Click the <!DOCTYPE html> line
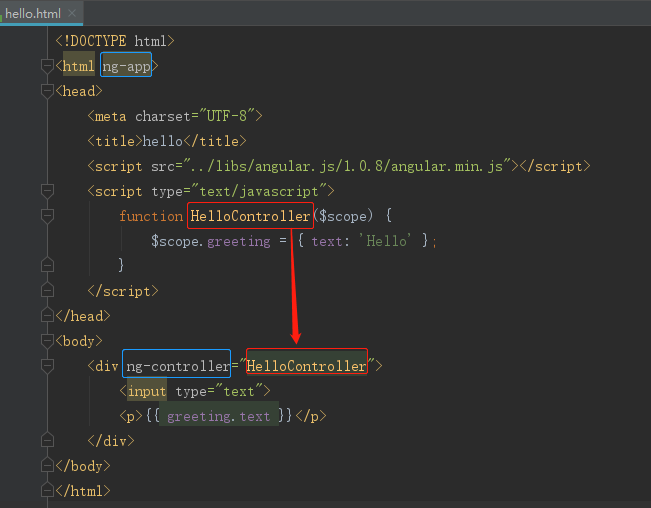651x508 pixels. pos(115,41)
